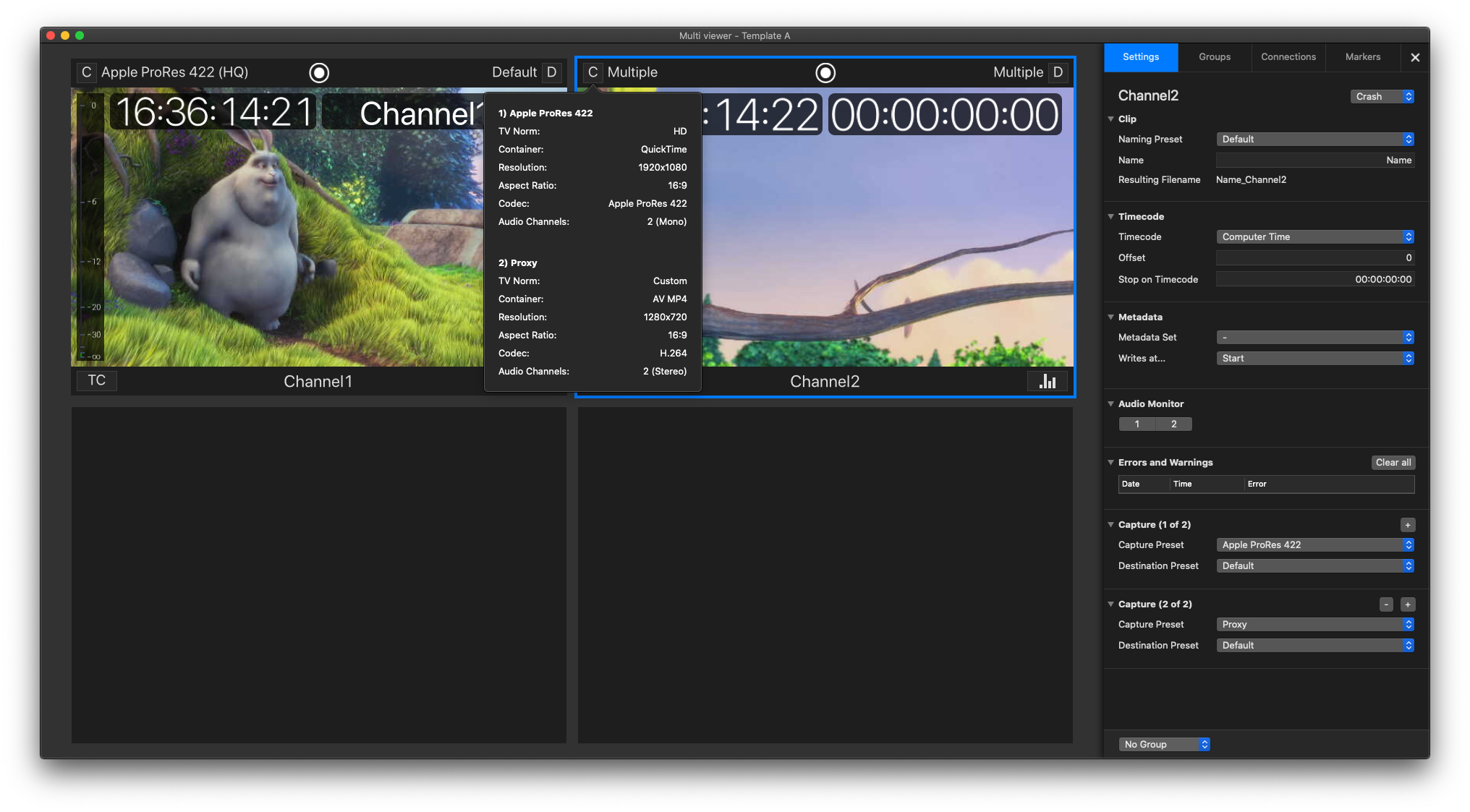Viewport: 1470px width, 812px height.
Task: Open Capture Preset dropdown showing Proxy
Action: [x=1315, y=625]
